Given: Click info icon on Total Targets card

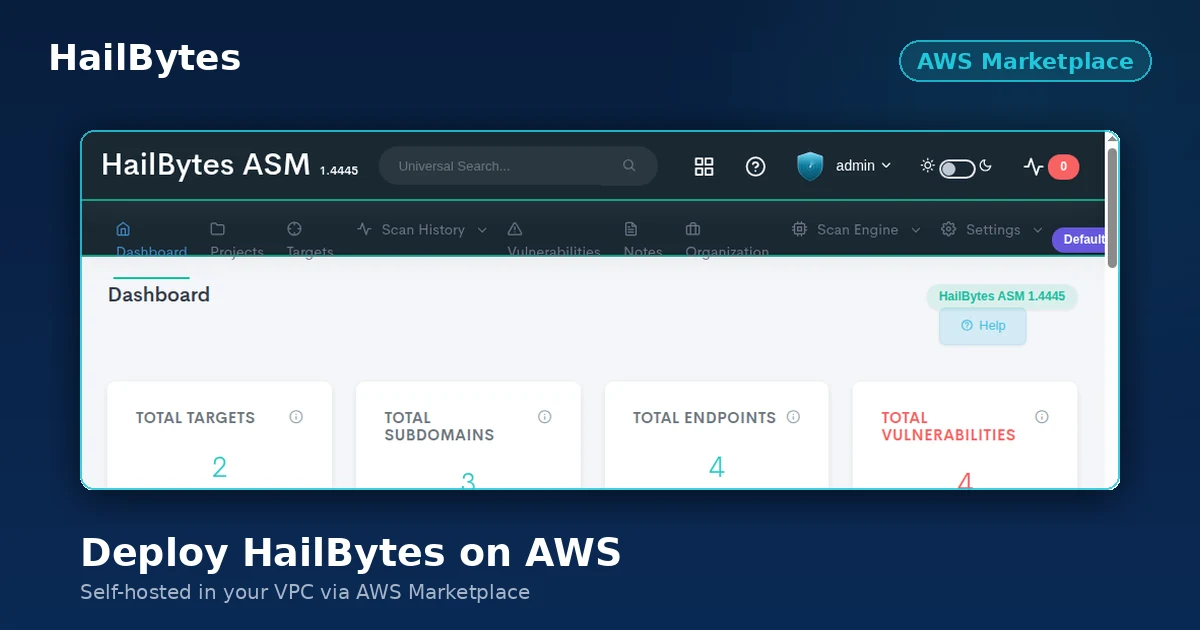Looking at the screenshot, I should point(296,417).
